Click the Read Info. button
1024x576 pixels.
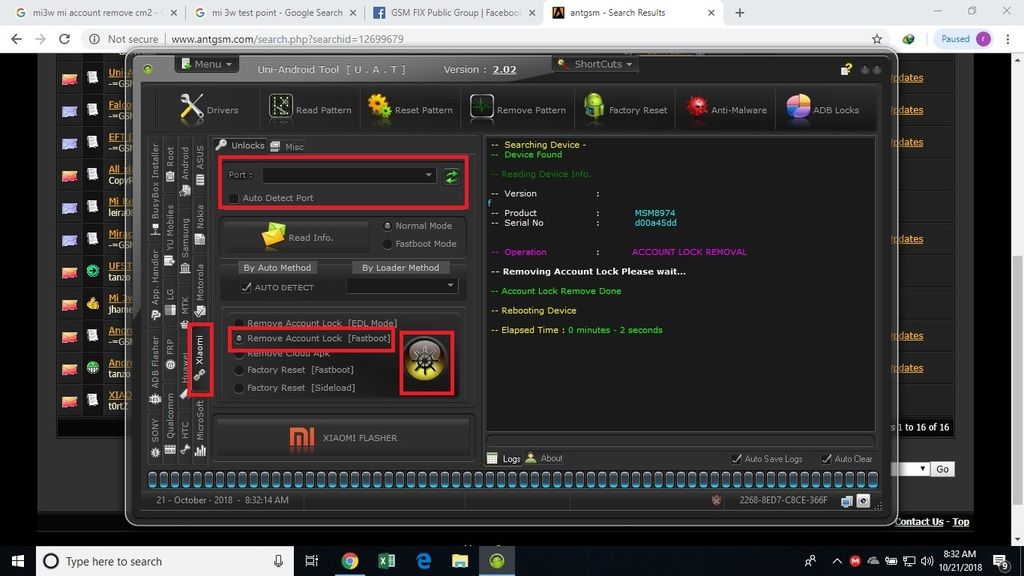(x=298, y=237)
